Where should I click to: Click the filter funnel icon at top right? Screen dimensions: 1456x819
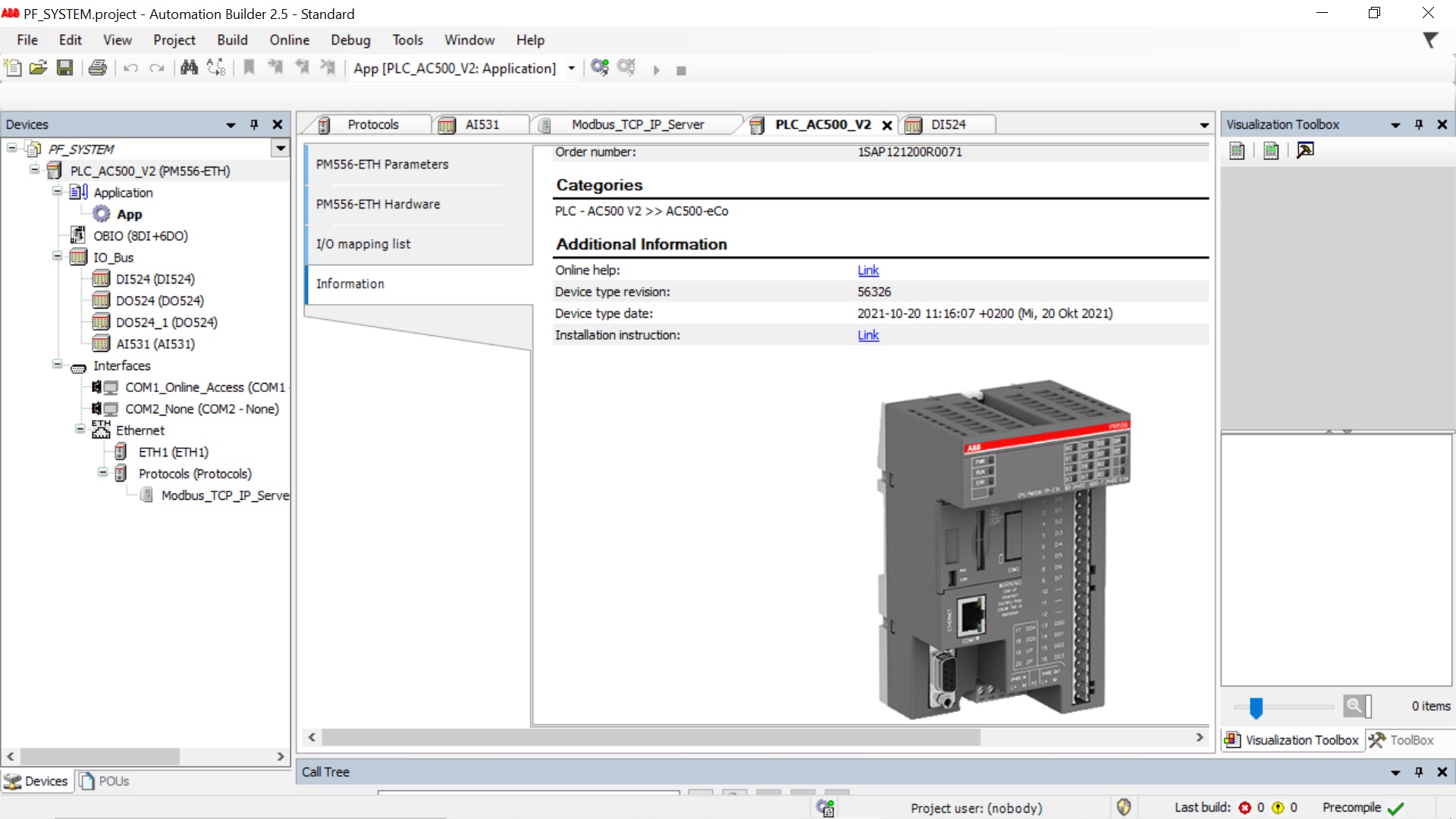(x=1430, y=40)
